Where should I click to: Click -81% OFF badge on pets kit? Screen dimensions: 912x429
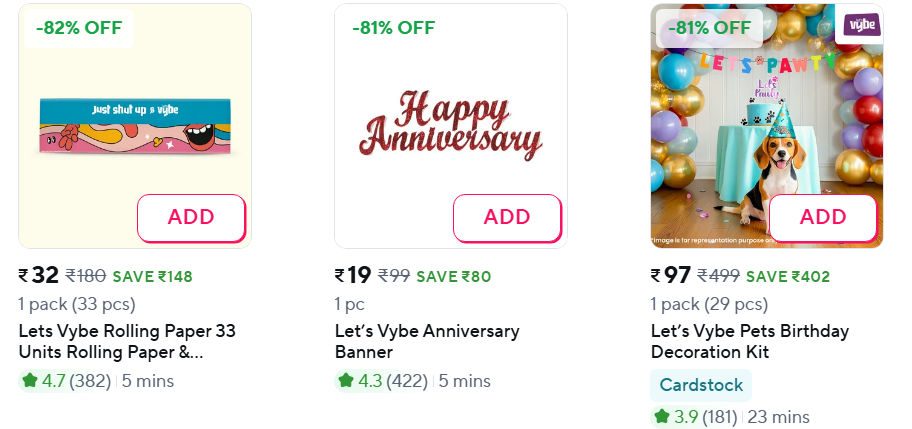click(x=710, y=28)
